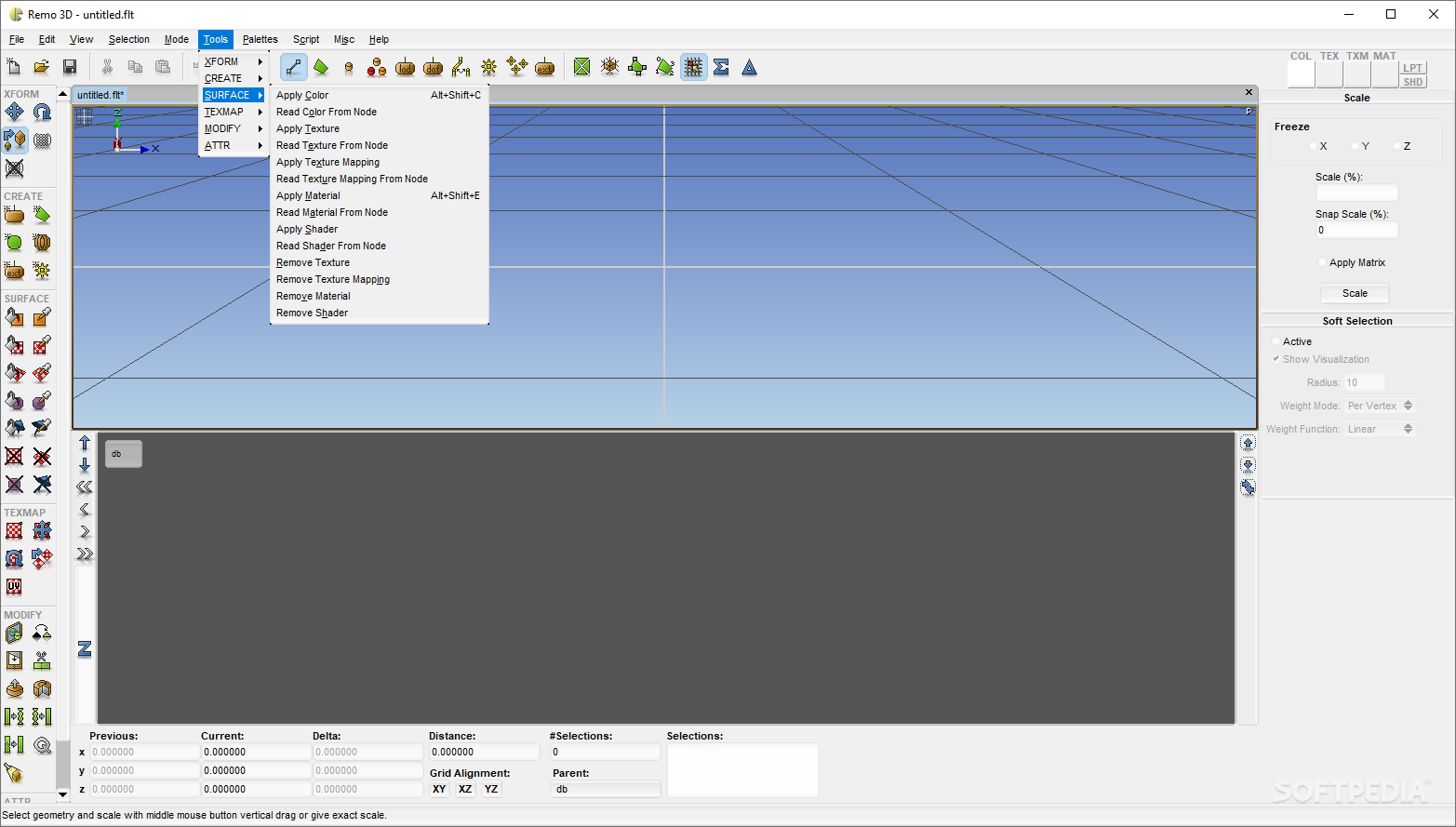Open the Selection menu
Image resolution: width=1456 pixels, height=827 pixels.
coord(129,39)
